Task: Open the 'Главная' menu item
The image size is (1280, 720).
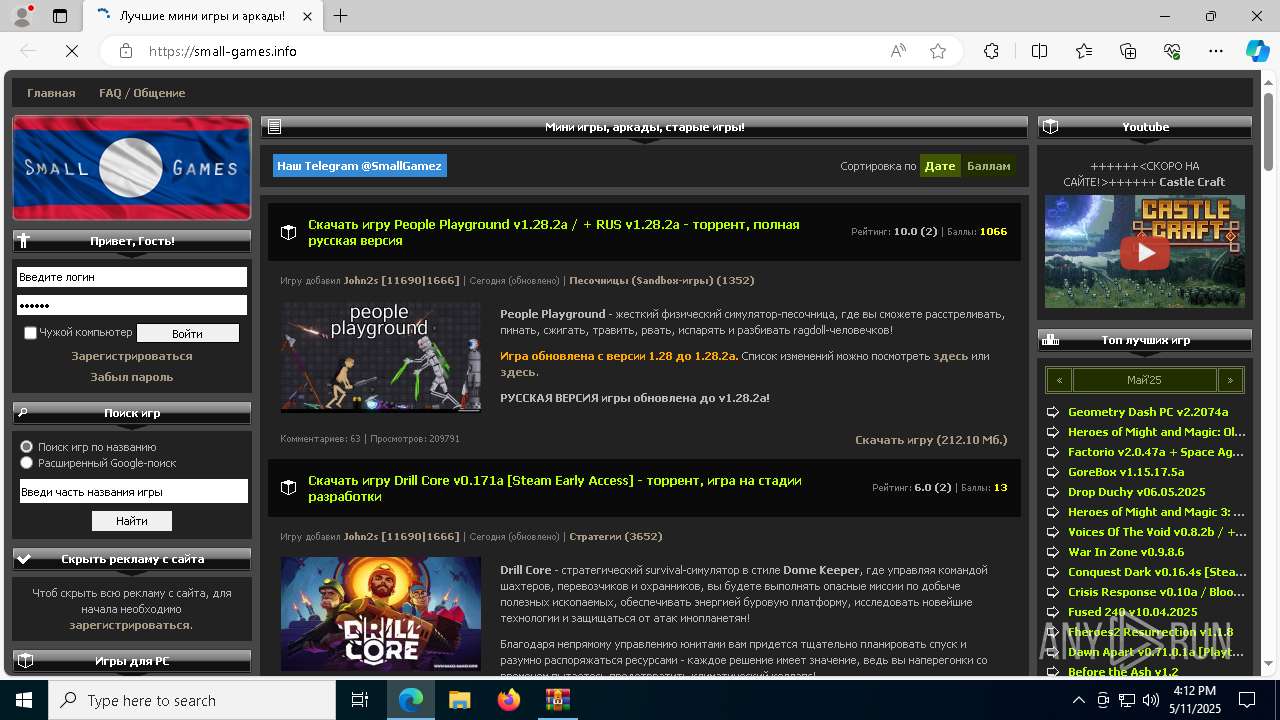Action: click(x=51, y=93)
